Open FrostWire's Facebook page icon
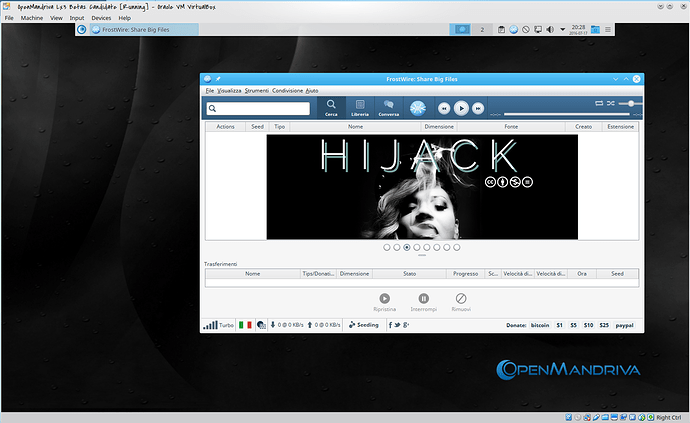690x423 pixels. [390, 325]
